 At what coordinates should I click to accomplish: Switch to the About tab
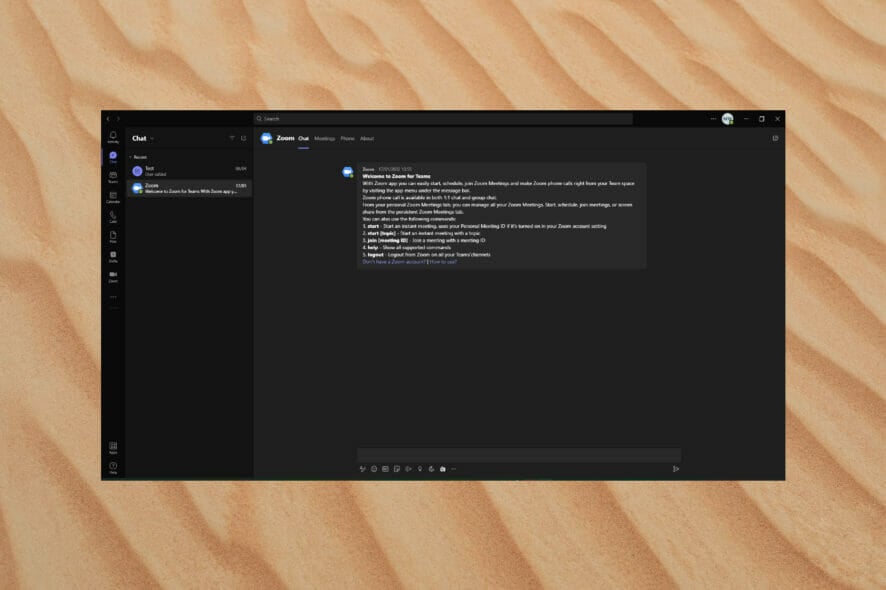point(367,138)
